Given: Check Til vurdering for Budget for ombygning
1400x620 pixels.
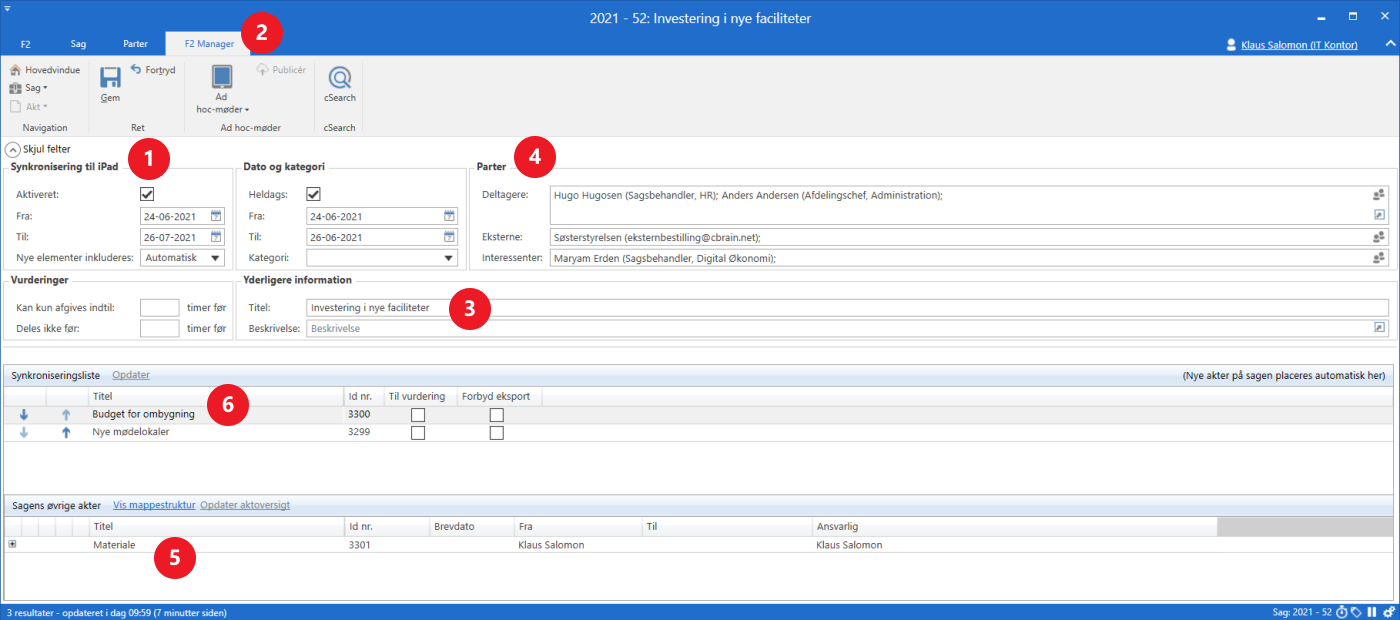Looking at the screenshot, I should pyautogui.click(x=418, y=414).
